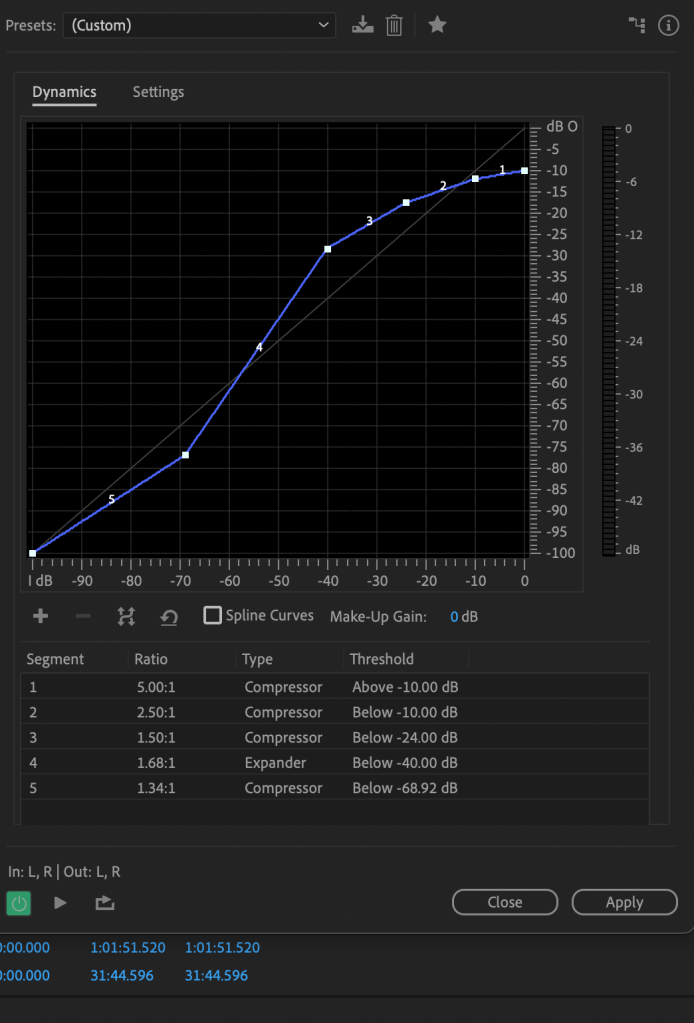Enable the Spline Curves checkbox
The image size is (694, 1023).
[x=212, y=616]
